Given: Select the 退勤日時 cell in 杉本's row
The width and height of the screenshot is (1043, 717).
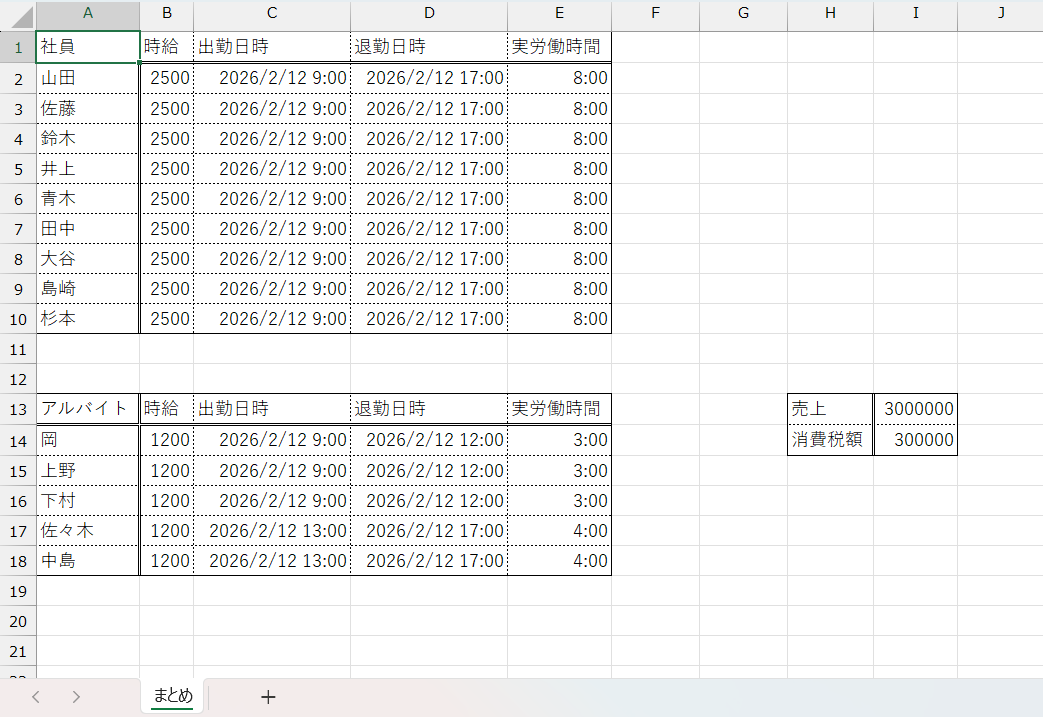Looking at the screenshot, I should 429,319.
